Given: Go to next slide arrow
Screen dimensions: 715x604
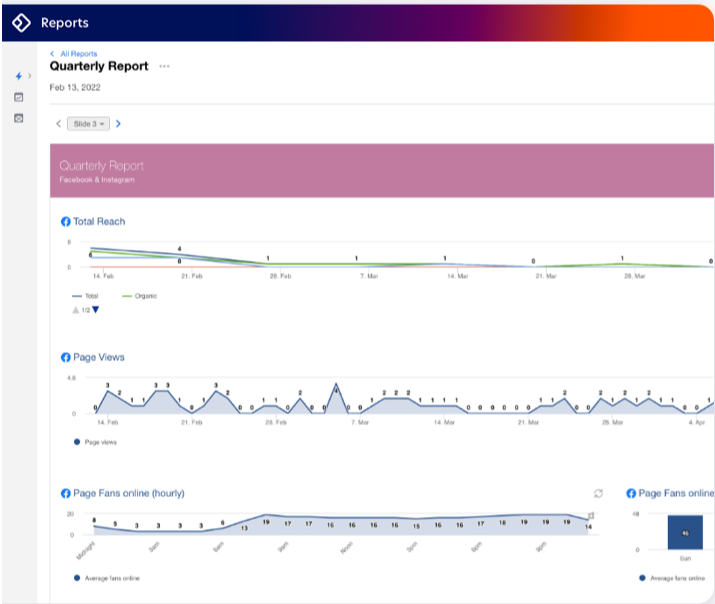Looking at the screenshot, I should 119,124.
